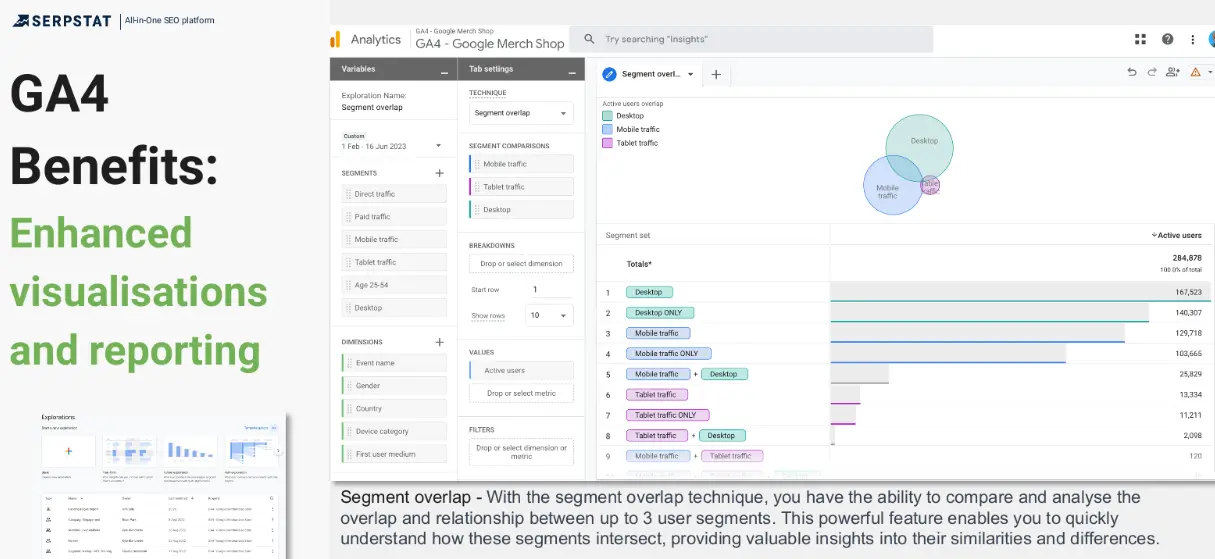Open the data warning triangle icon

[1195, 72]
